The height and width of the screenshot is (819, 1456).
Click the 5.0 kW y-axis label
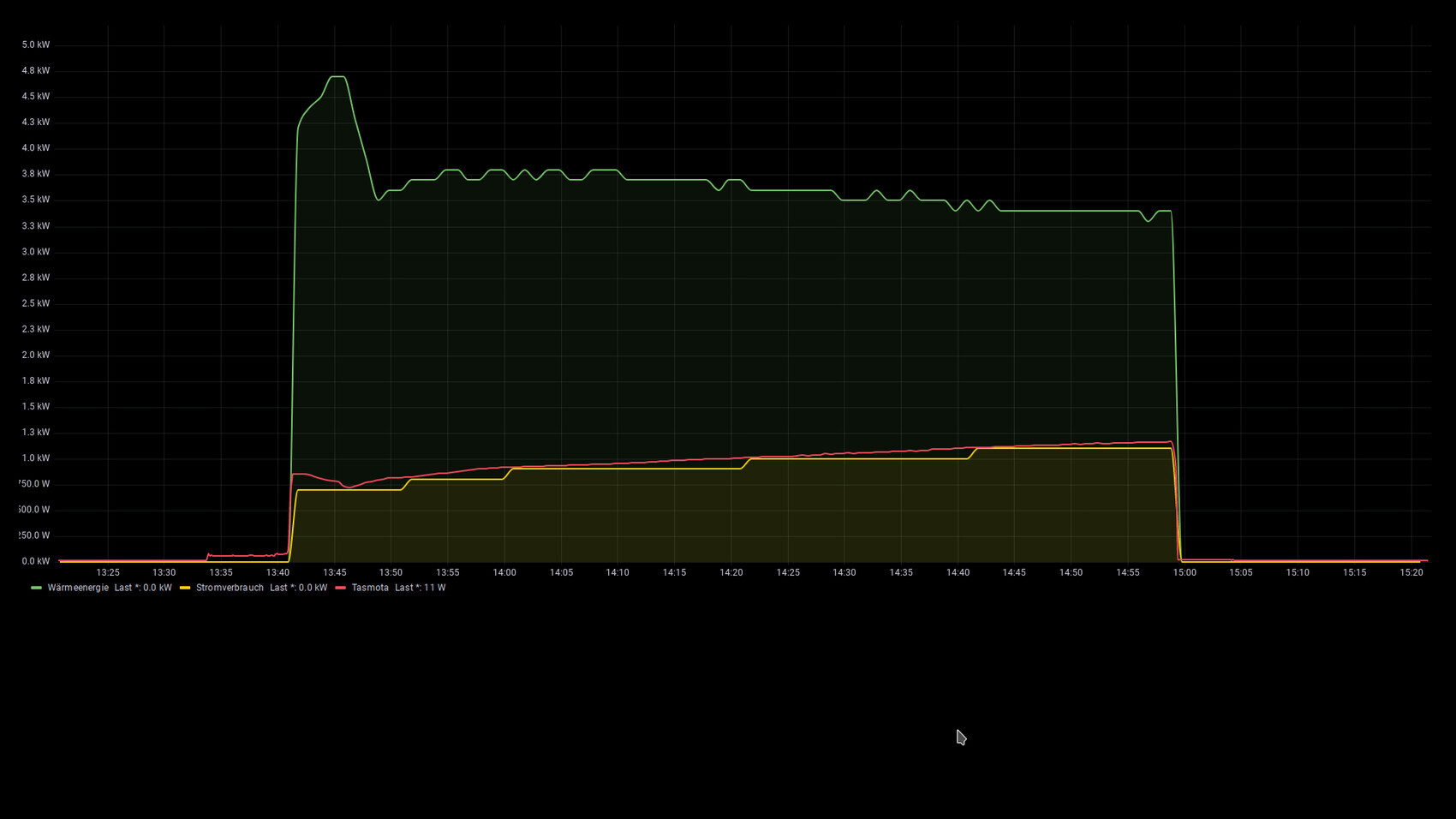[x=36, y=45]
